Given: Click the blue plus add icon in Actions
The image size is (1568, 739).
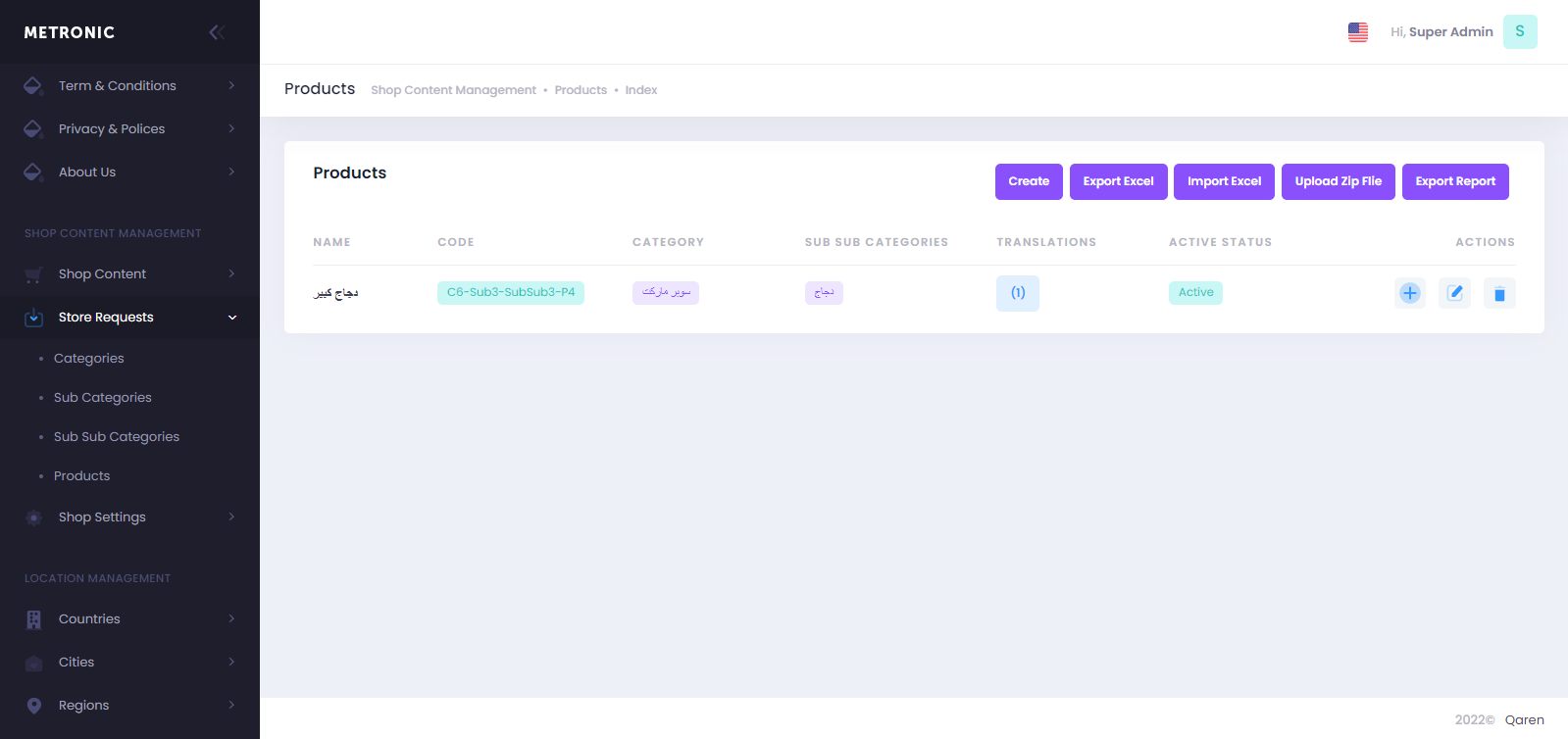Looking at the screenshot, I should click(1409, 293).
